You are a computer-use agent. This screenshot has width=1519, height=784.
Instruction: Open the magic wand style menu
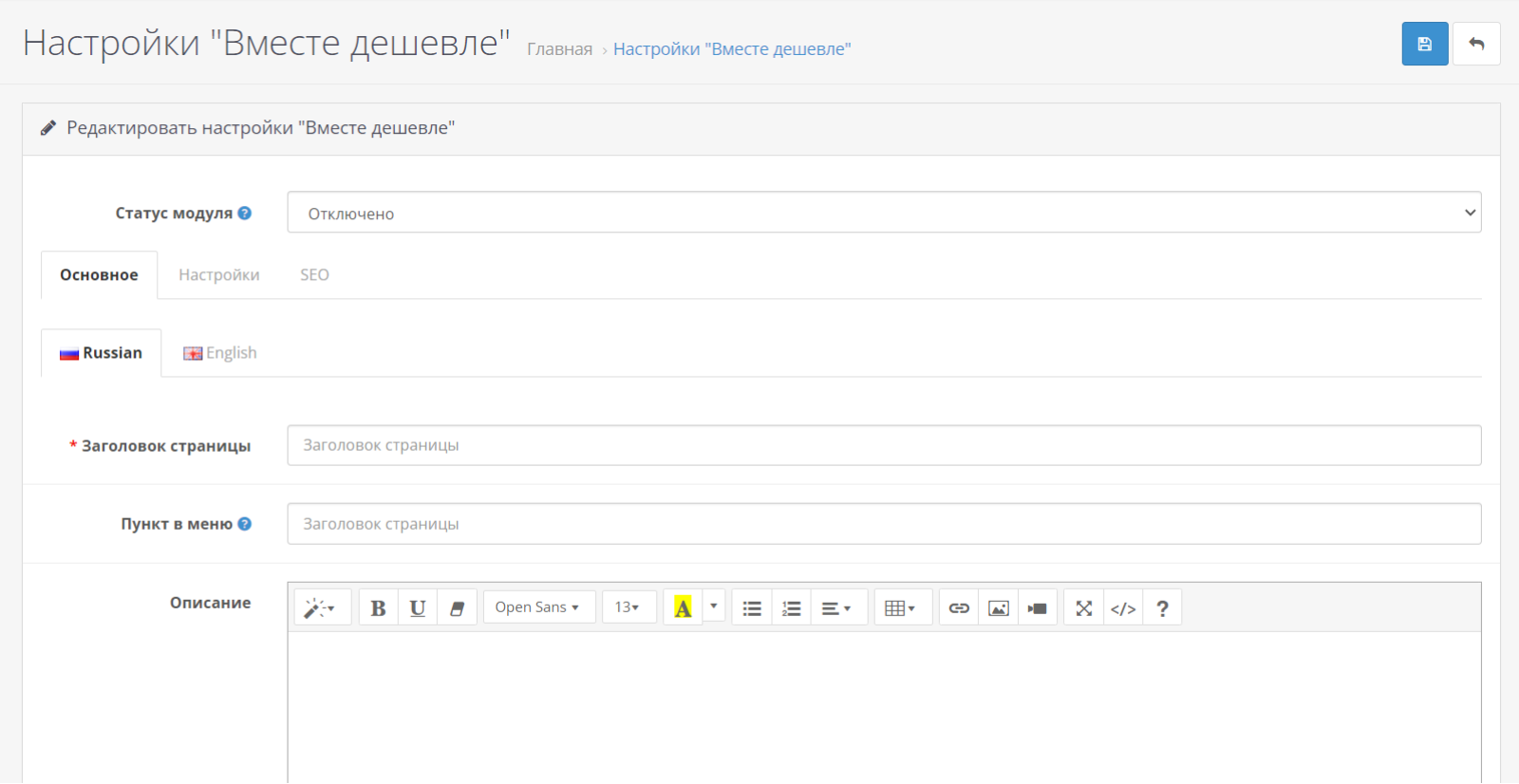[322, 608]
